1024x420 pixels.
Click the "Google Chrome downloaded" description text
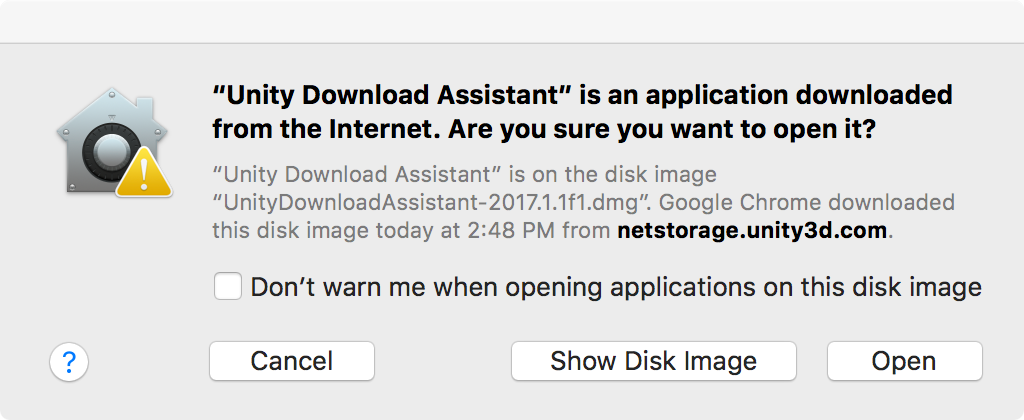tap(807, 202)
